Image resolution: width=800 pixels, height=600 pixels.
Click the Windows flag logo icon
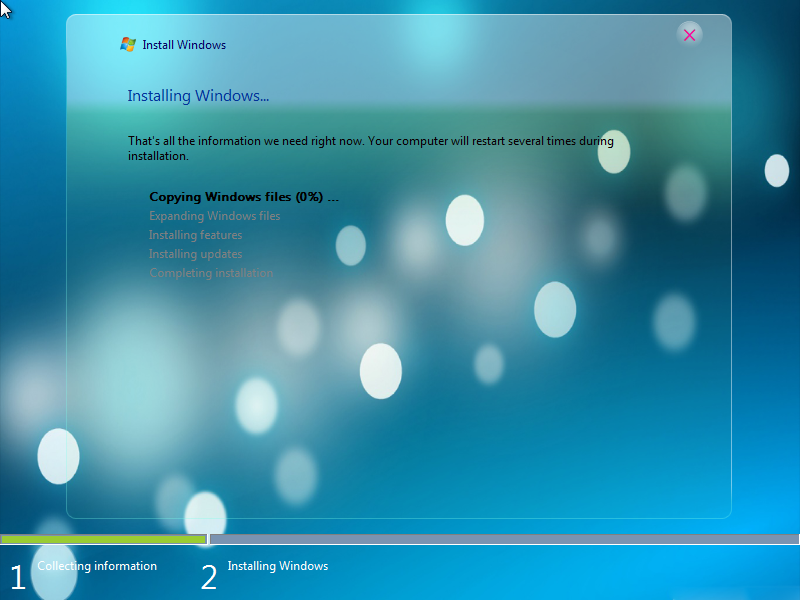coord(128,44)
